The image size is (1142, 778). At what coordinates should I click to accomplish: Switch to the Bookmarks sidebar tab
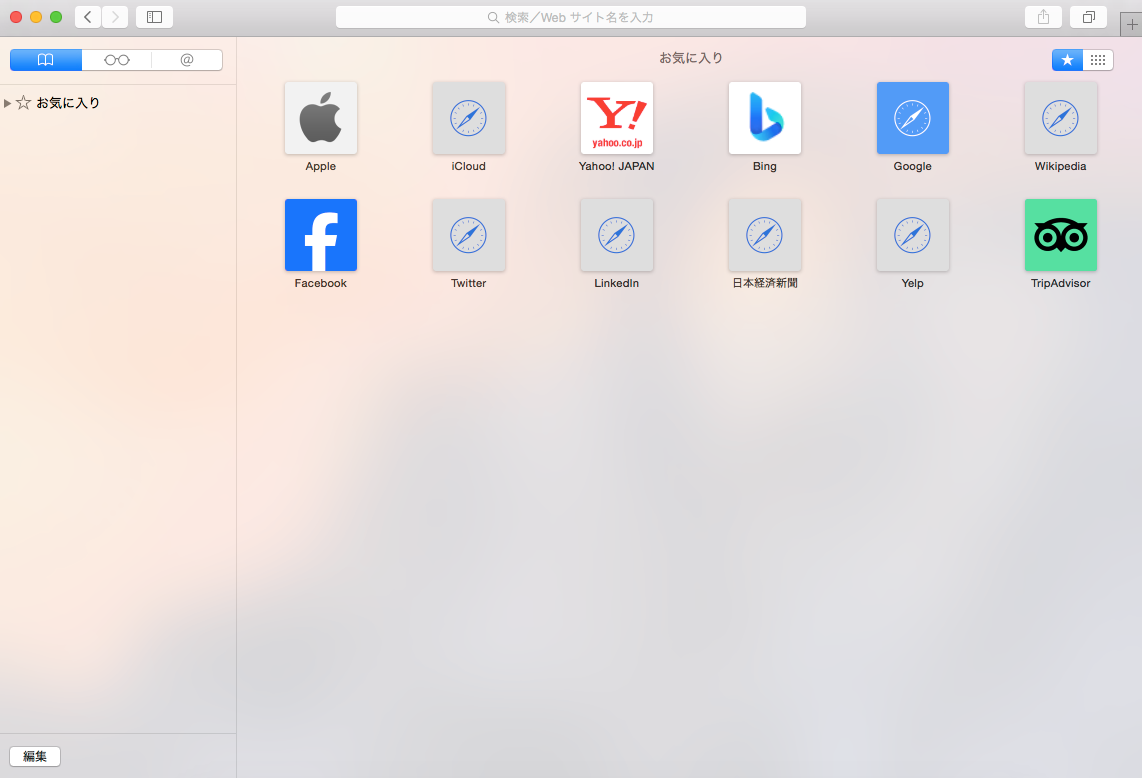click(46, 60)
